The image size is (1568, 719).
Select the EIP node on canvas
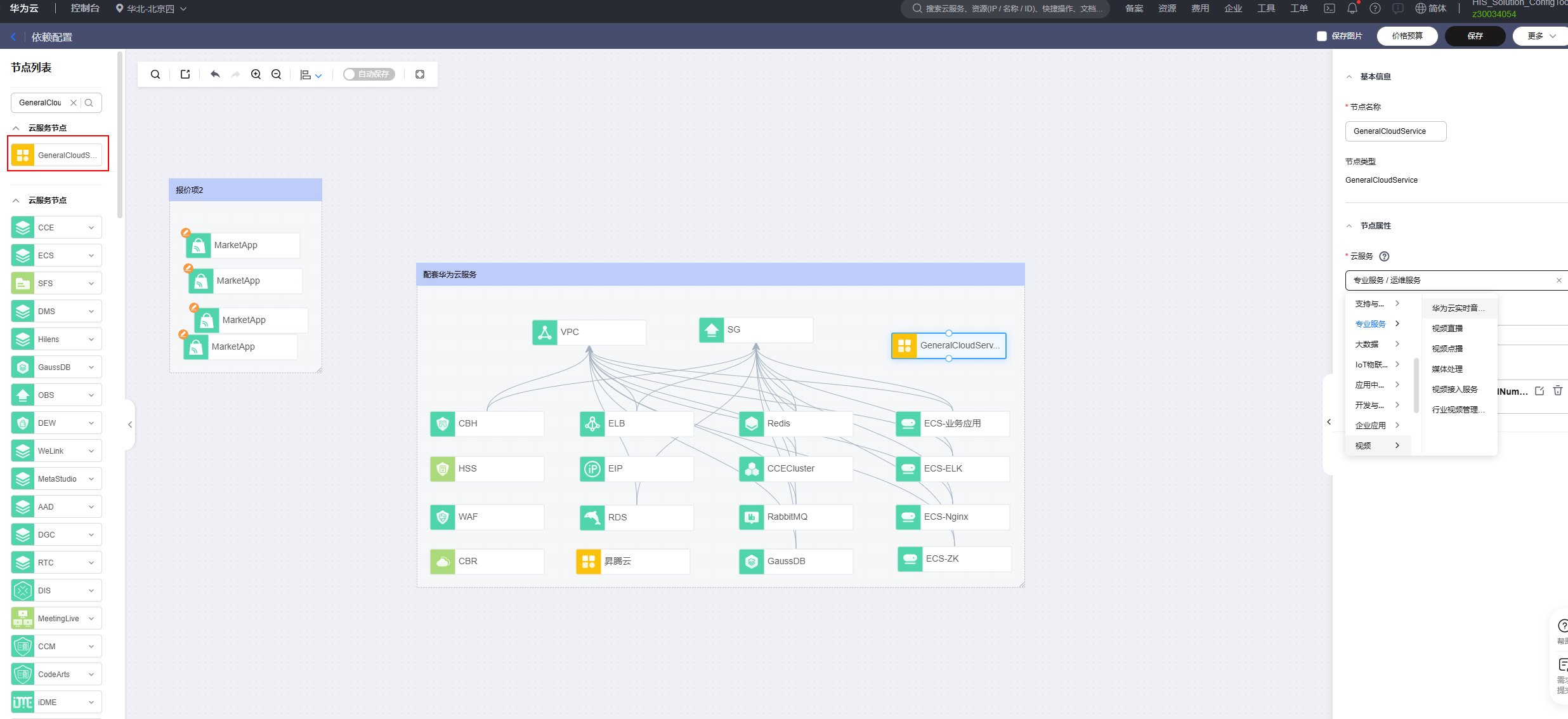pyautogui.click(x=637, y=469)
